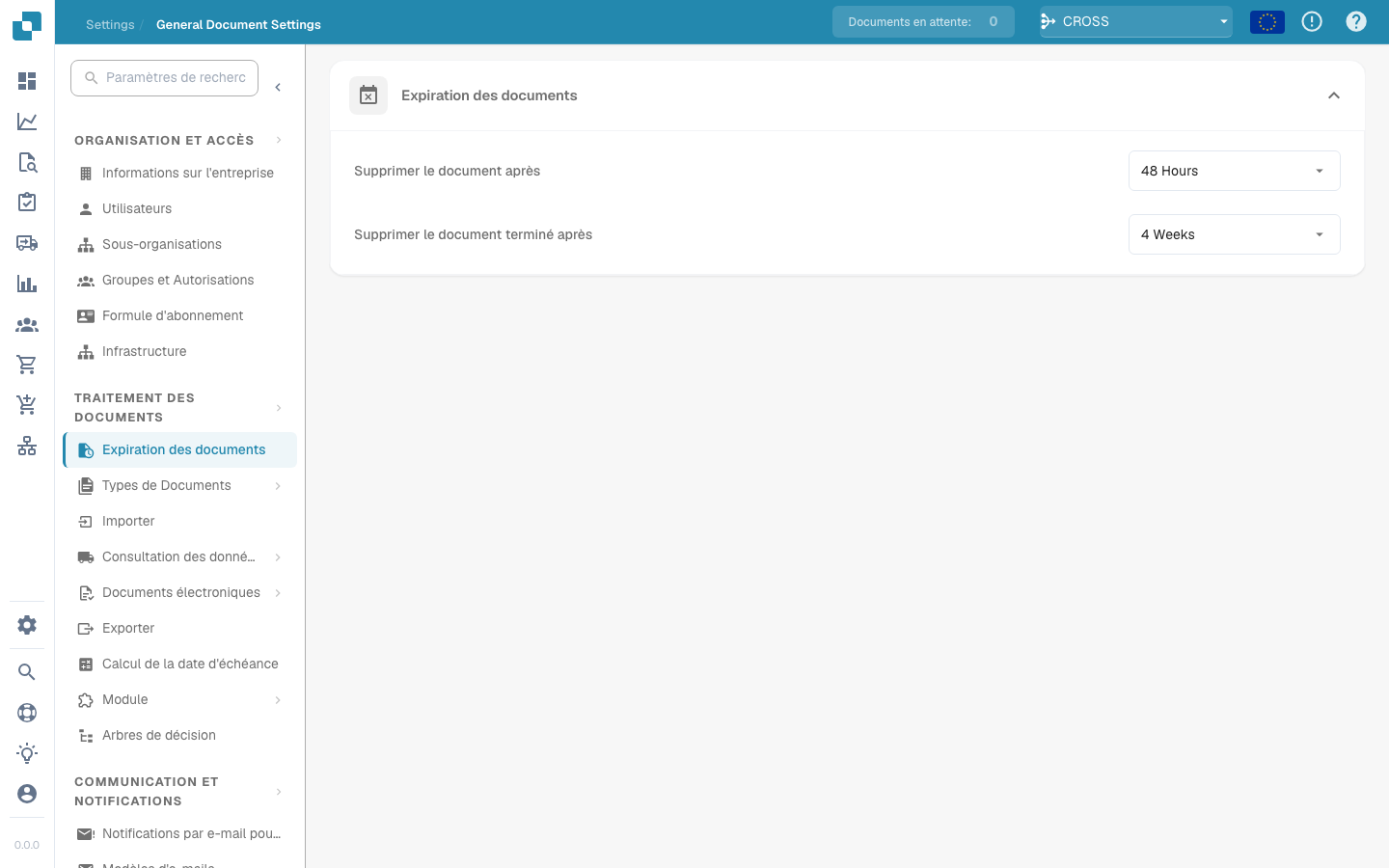Open the CROSS organisation dropdown
The width and height of the screenshot is (1389, 868).
tap(1136, 21)
